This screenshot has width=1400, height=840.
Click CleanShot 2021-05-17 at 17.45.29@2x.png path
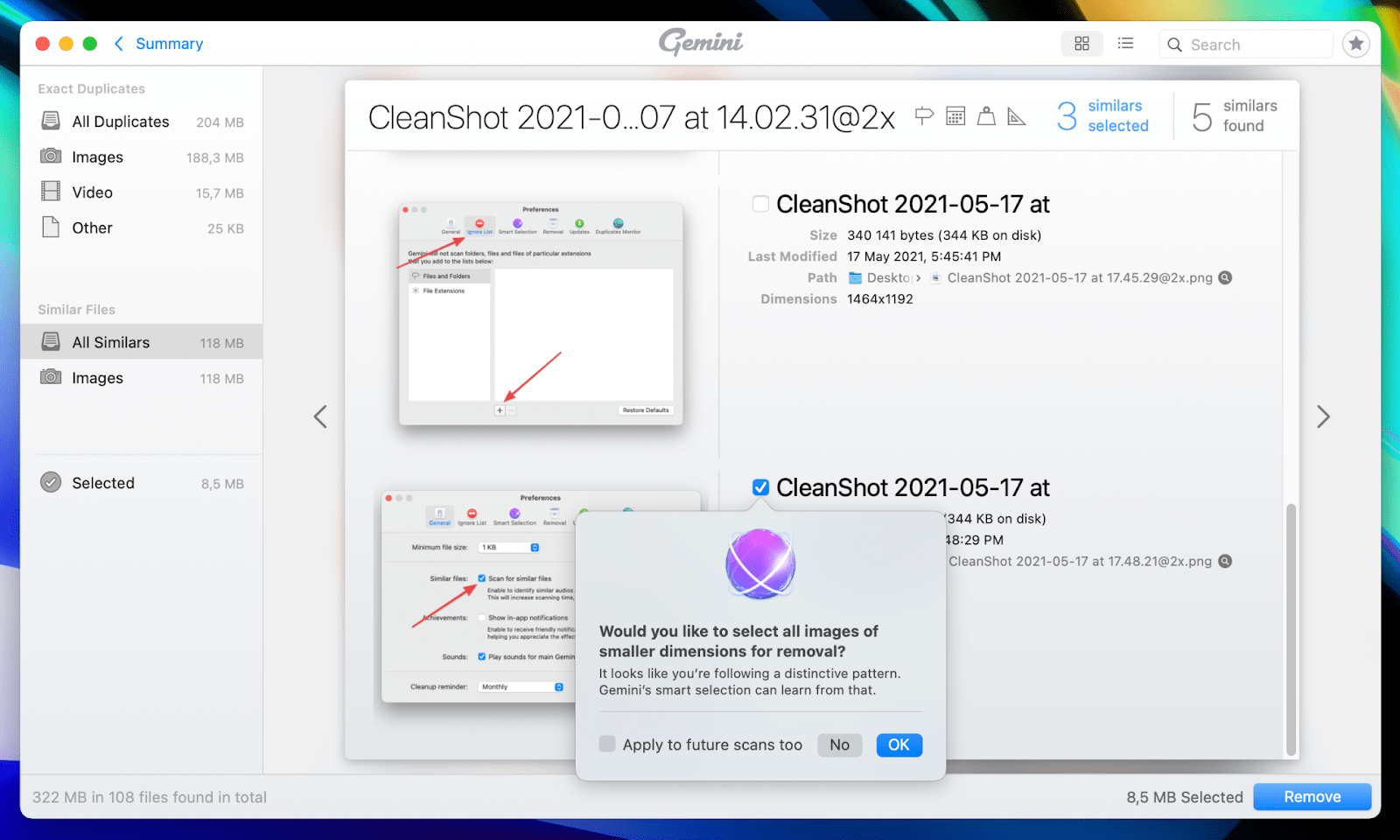click(1080, 278)
